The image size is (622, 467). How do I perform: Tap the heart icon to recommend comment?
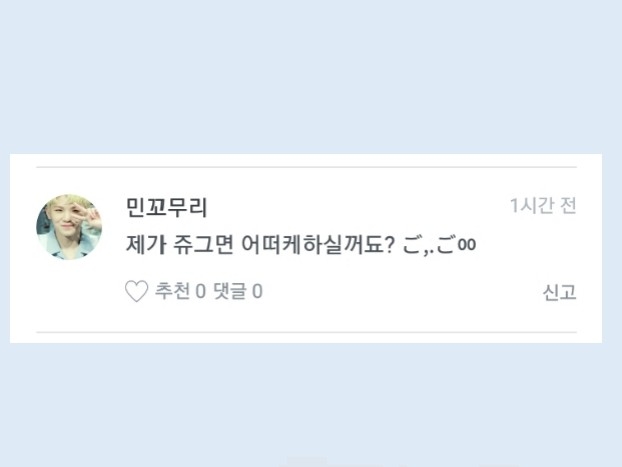[136, 291]
